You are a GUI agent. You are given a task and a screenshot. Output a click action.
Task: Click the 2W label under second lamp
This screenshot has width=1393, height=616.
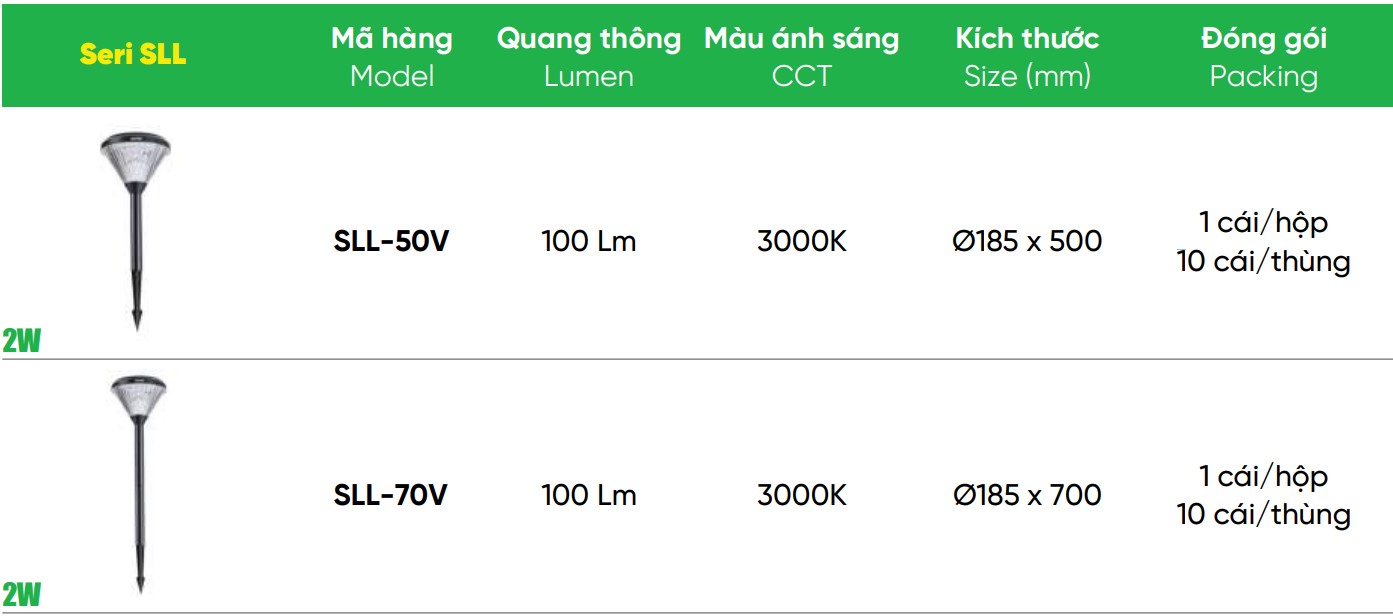21,595
